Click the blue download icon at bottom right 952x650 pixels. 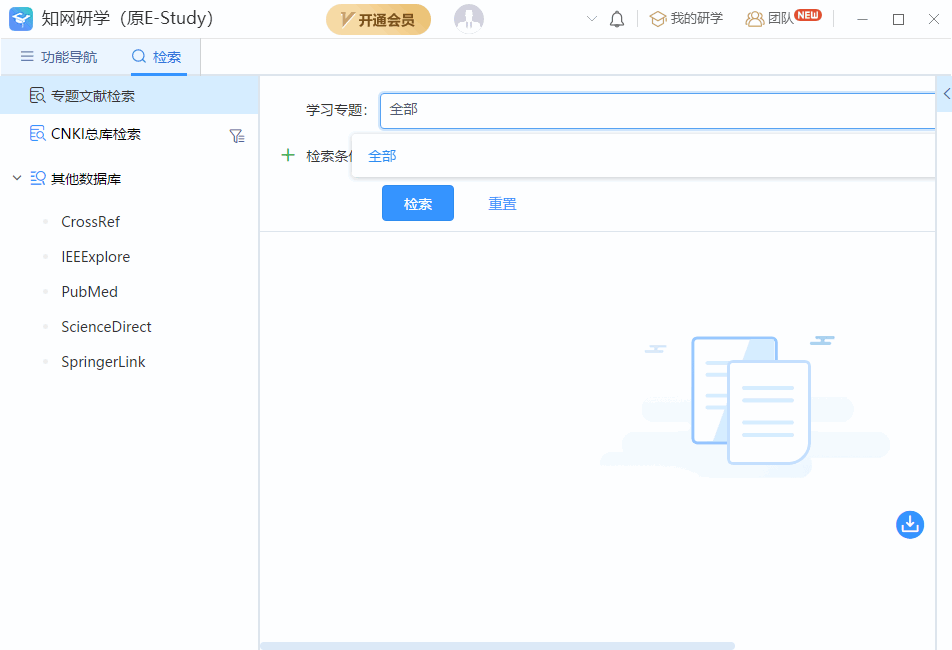click(909, 524)
